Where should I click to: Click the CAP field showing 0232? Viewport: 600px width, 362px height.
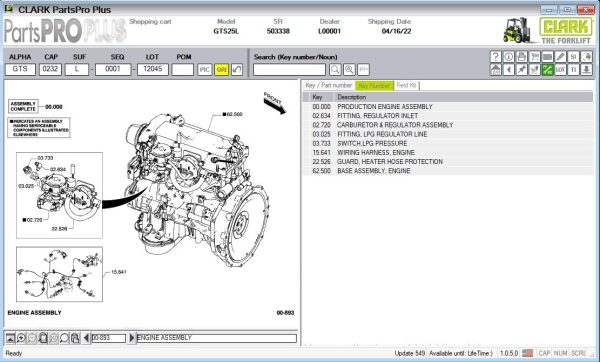[x=50, y=69]
